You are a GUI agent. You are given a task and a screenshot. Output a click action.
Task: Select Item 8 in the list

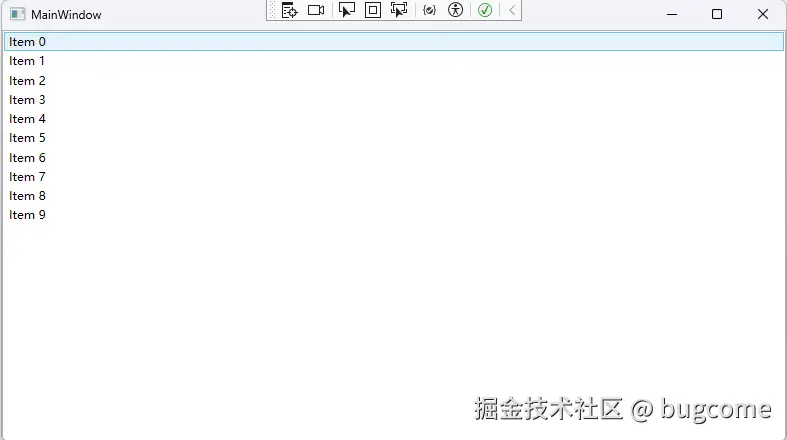pos(394,196)
